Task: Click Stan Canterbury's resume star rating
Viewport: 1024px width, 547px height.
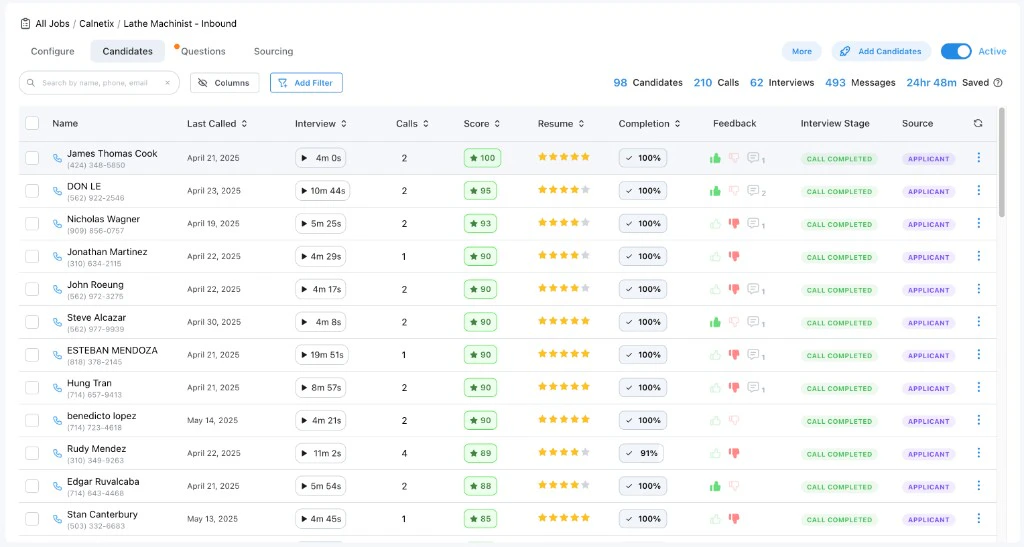Action: point(564,518)
